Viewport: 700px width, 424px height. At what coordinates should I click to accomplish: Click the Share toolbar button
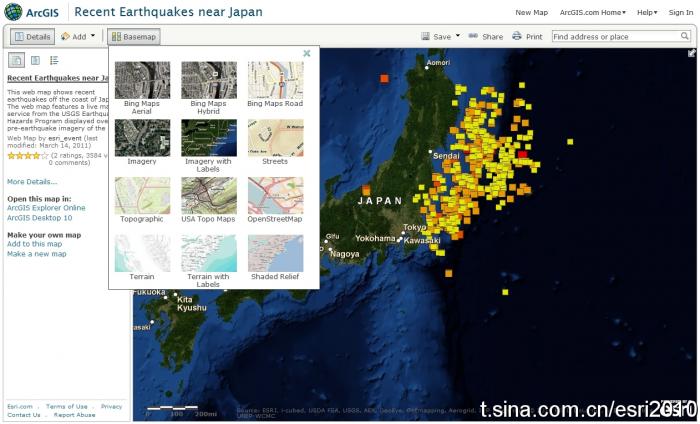[485, 36]
